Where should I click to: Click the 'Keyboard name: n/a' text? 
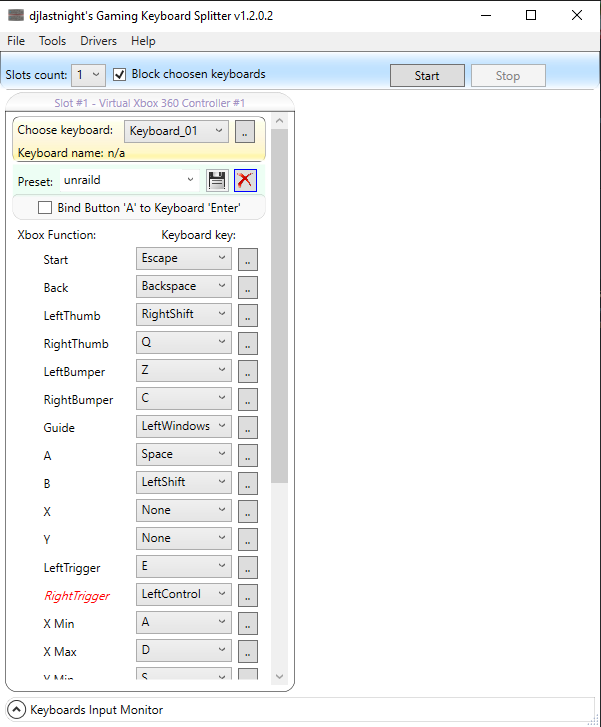click(71, 153)
